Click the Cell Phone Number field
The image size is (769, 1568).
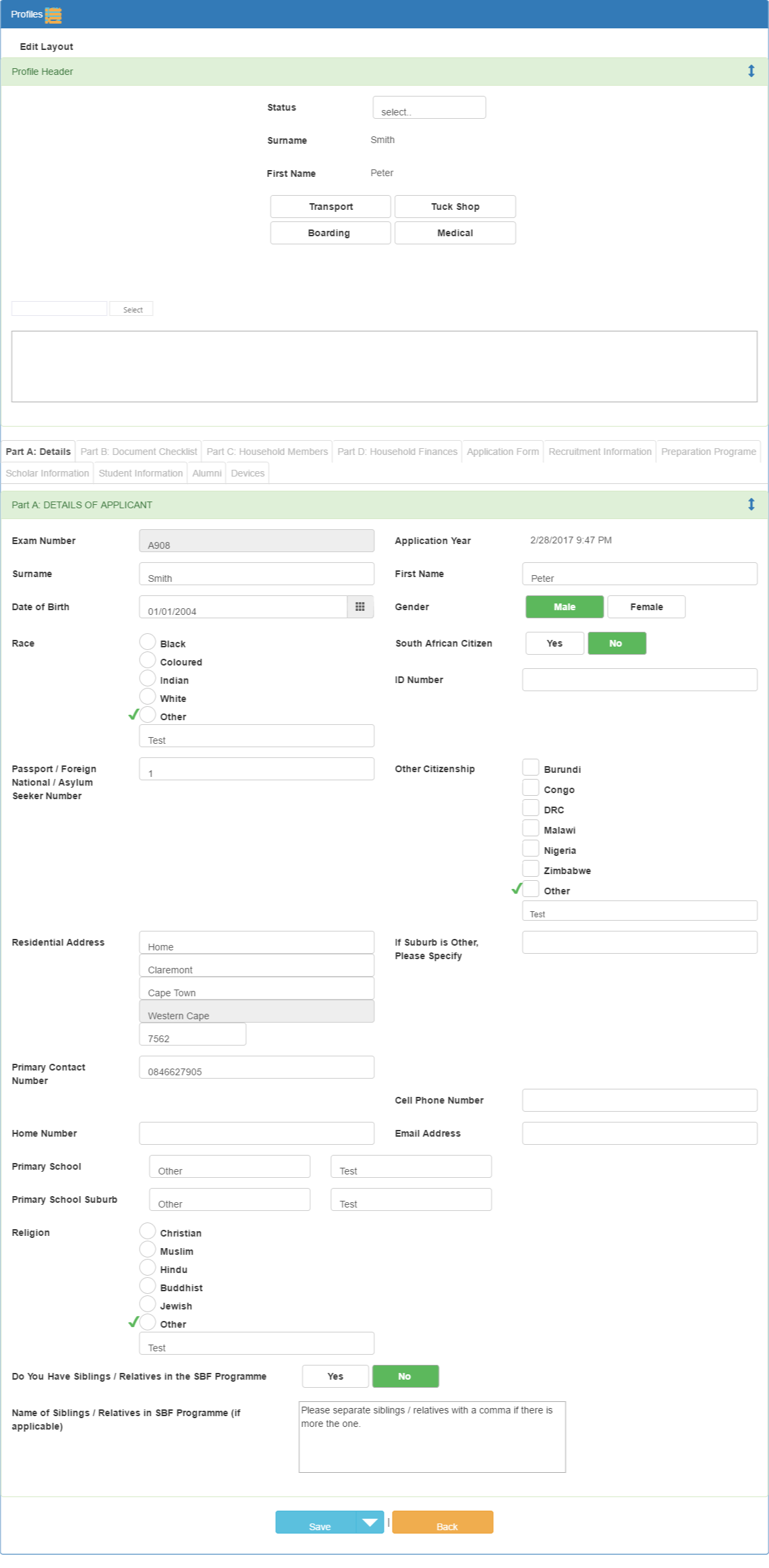point(640,1100)
